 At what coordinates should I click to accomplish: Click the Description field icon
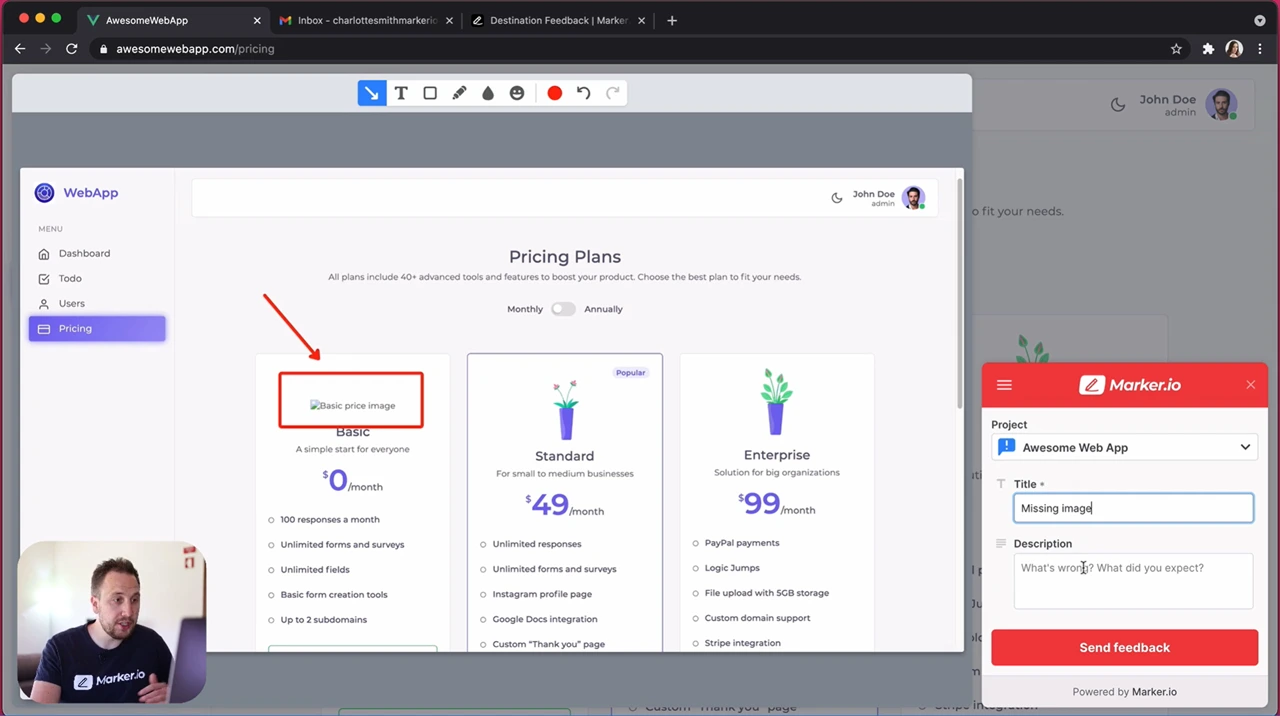pos(1001,544)
